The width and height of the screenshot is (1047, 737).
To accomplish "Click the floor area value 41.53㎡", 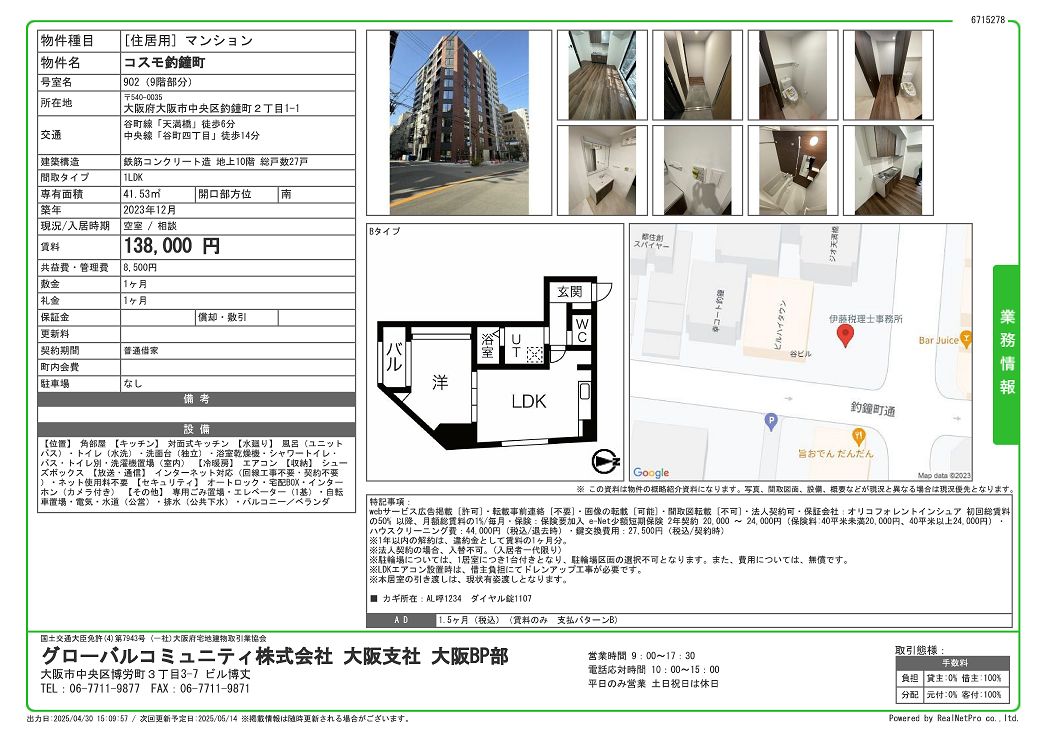I will pyautogui.click(x=142, y=194).
